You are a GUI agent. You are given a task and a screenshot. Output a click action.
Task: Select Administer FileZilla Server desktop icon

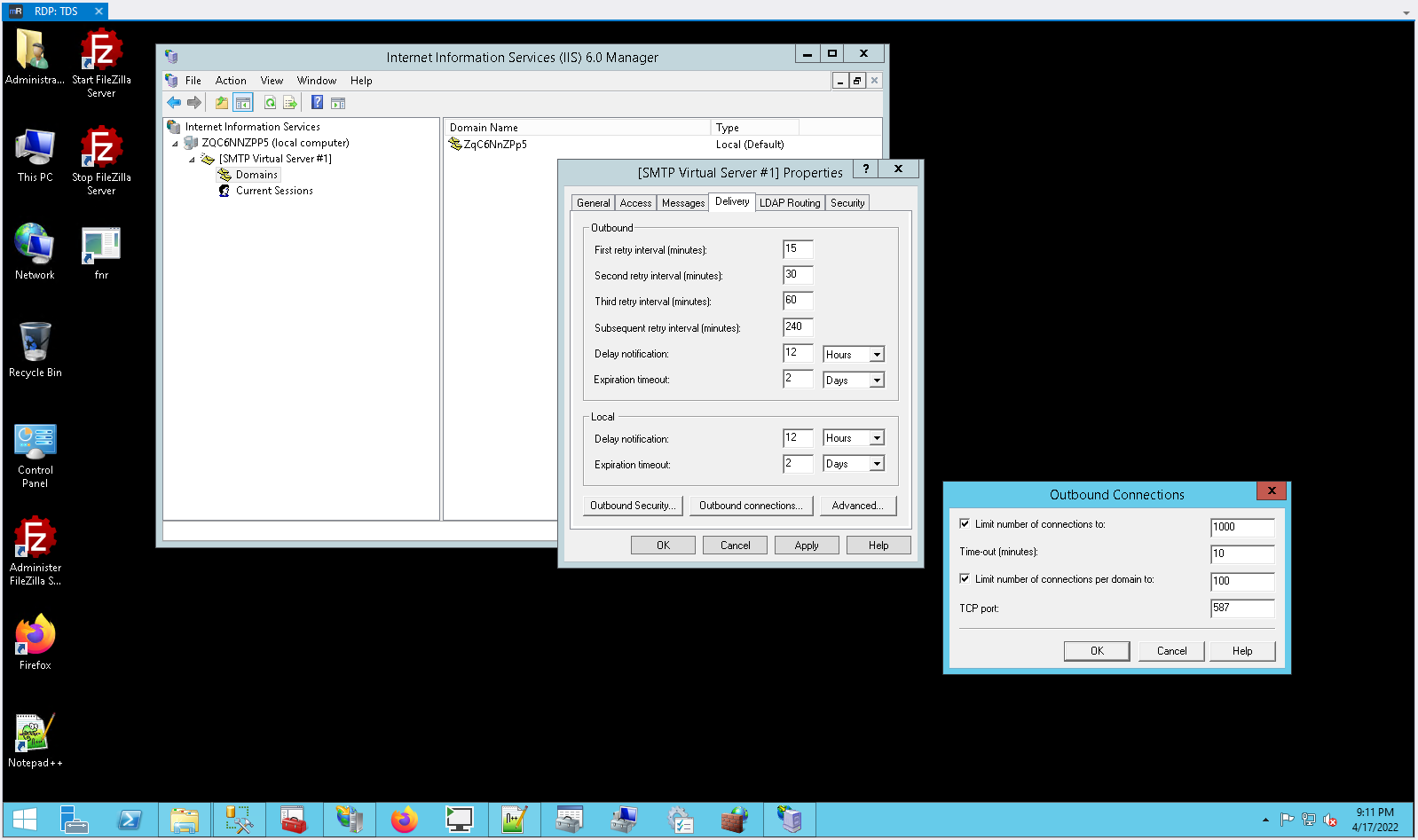coord(35,550)
